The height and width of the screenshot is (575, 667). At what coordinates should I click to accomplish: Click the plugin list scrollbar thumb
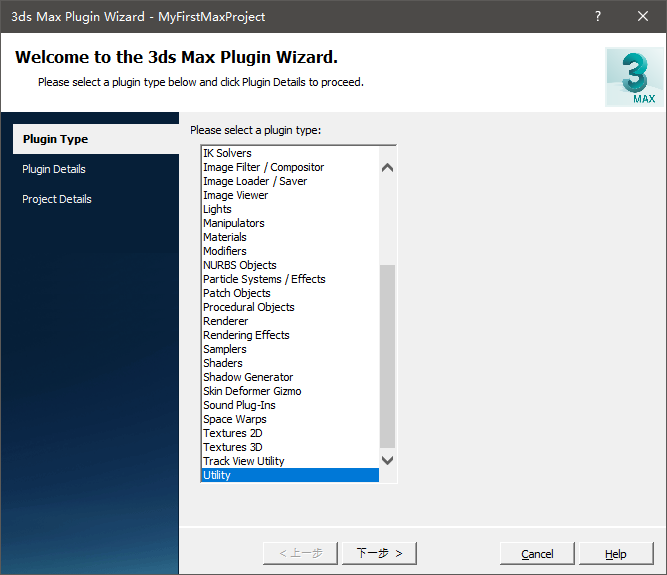(388, 355)
